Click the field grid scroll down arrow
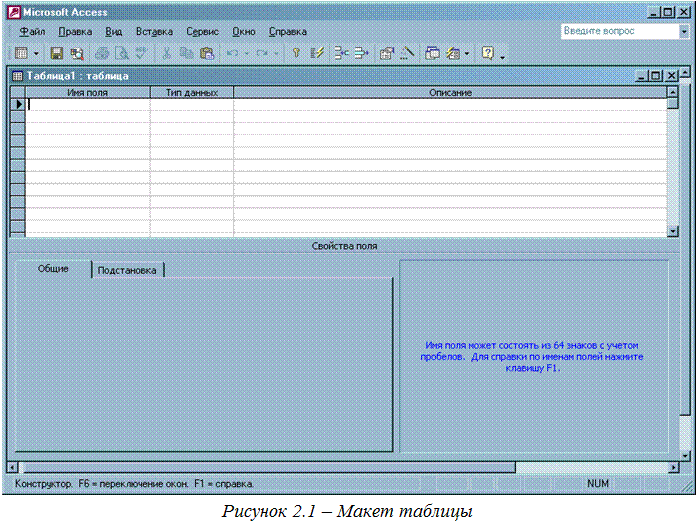The height and width of the screenshot is (532, 696). click(673, 231)
